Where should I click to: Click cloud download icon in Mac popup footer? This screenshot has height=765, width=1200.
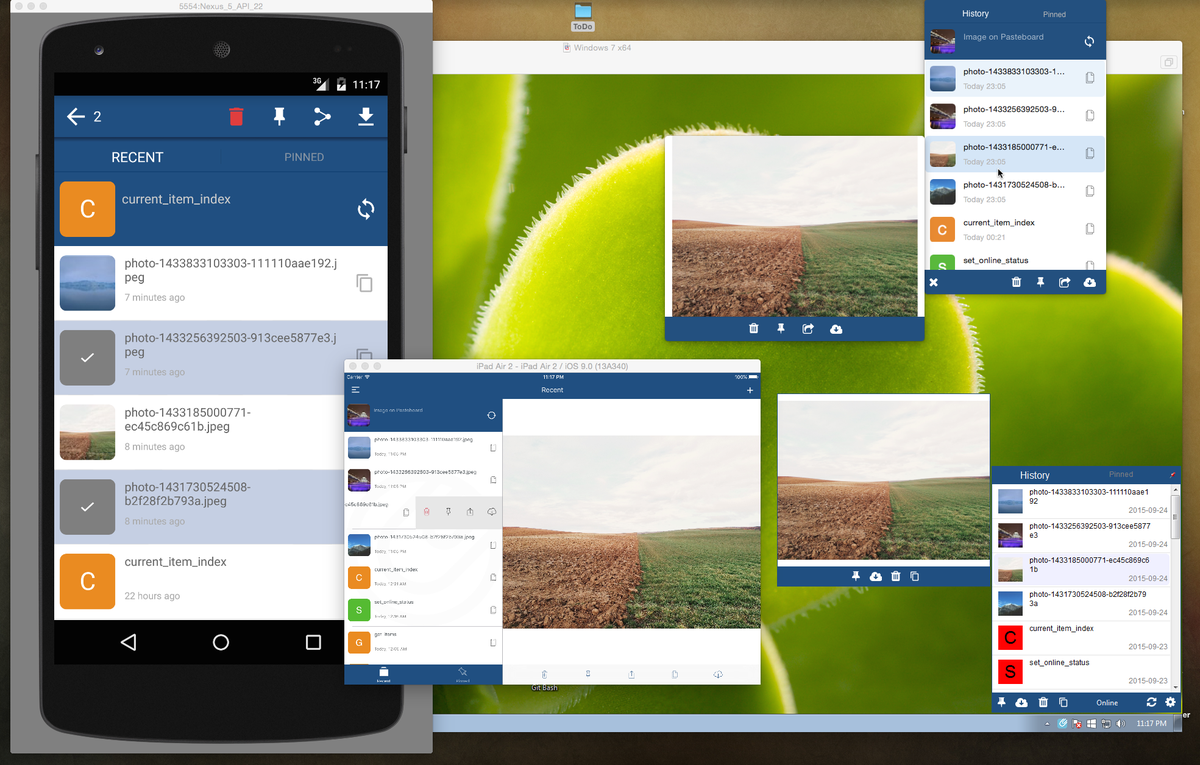(1089, 283)
